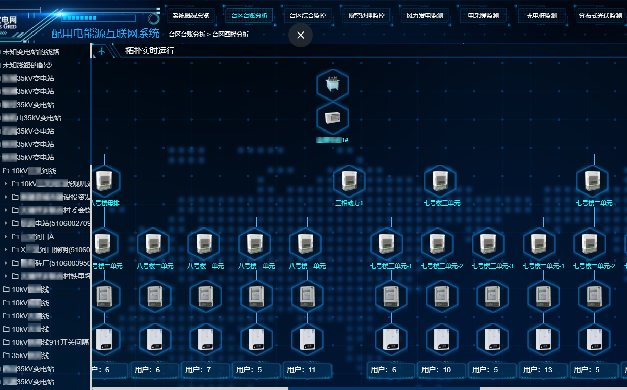The image size is (627, 390).
Task: Click the white appliance icon above 用户: 11
Action: [x=307, y=340]
